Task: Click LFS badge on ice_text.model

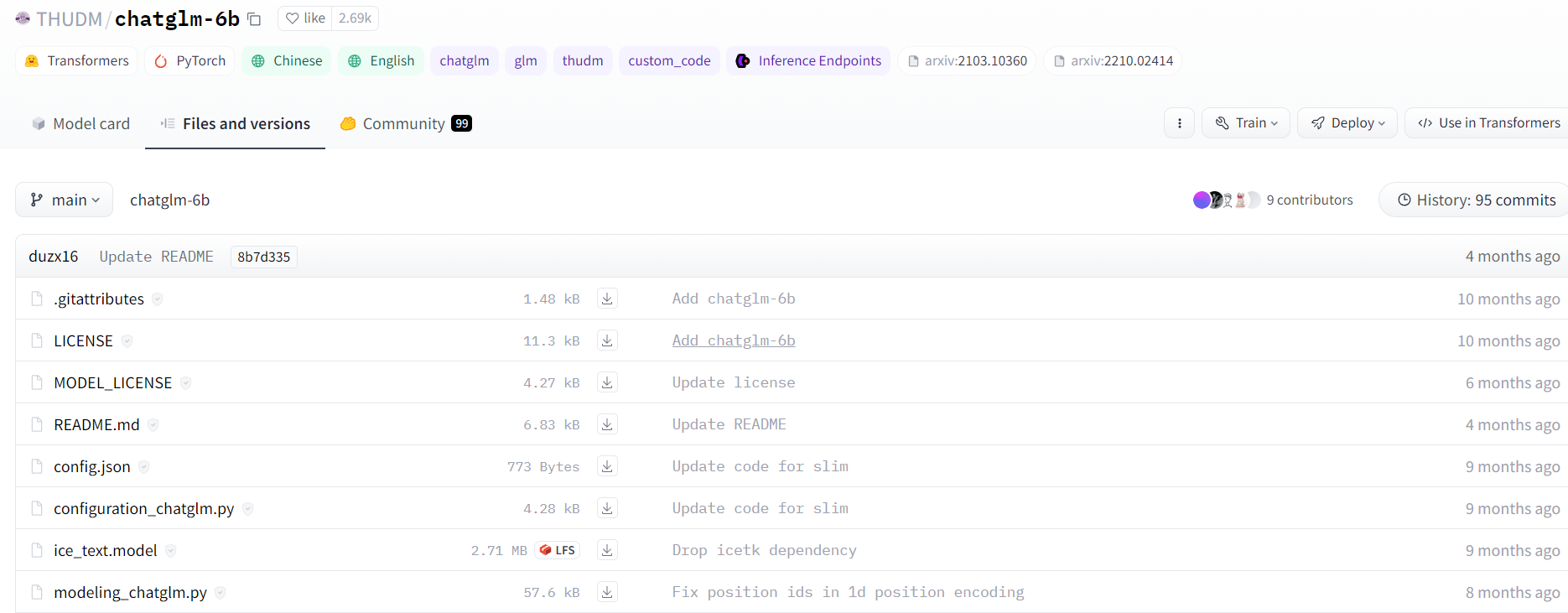Action: [558, 550]
